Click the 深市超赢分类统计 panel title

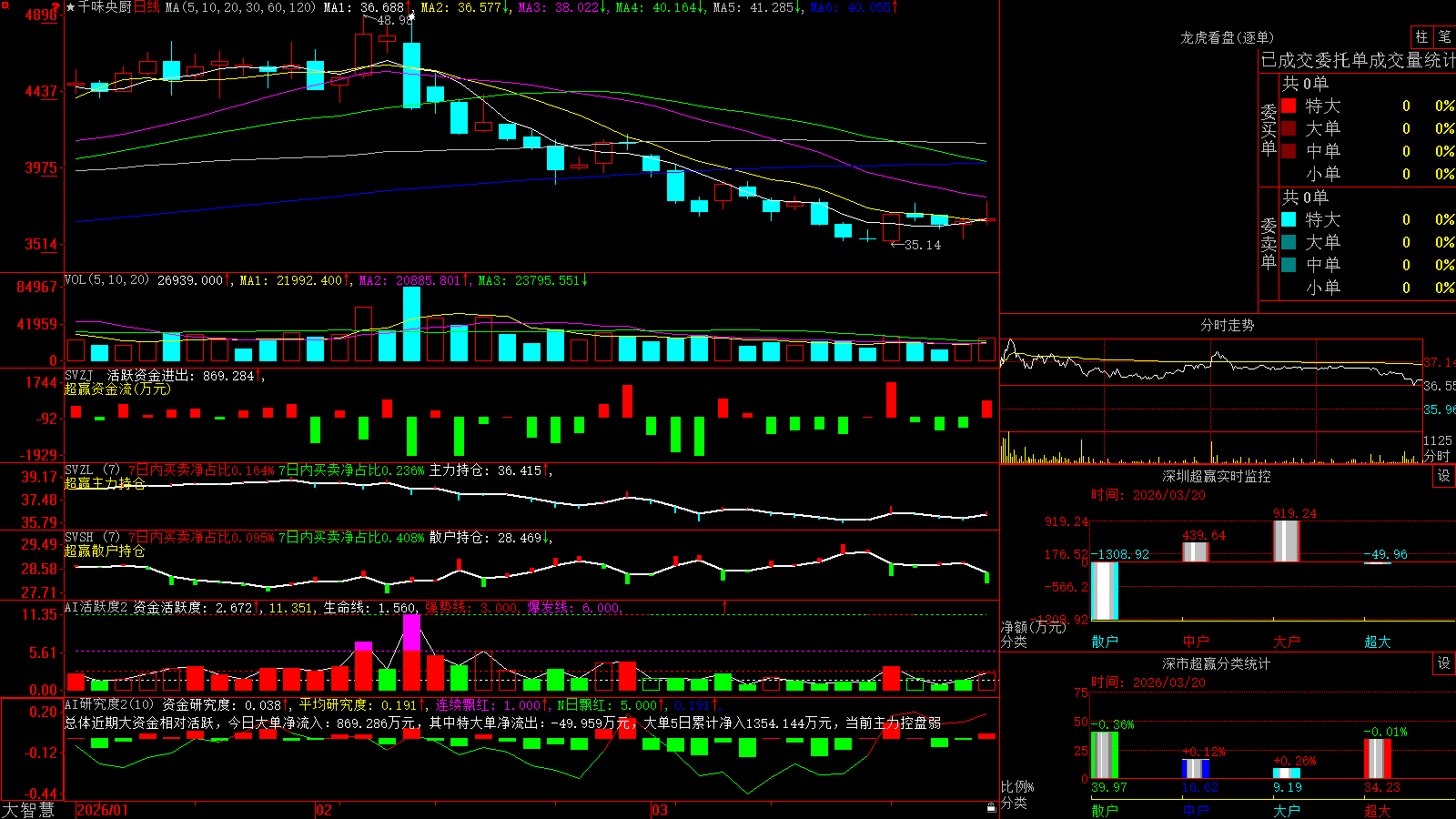pos(1217,663)
